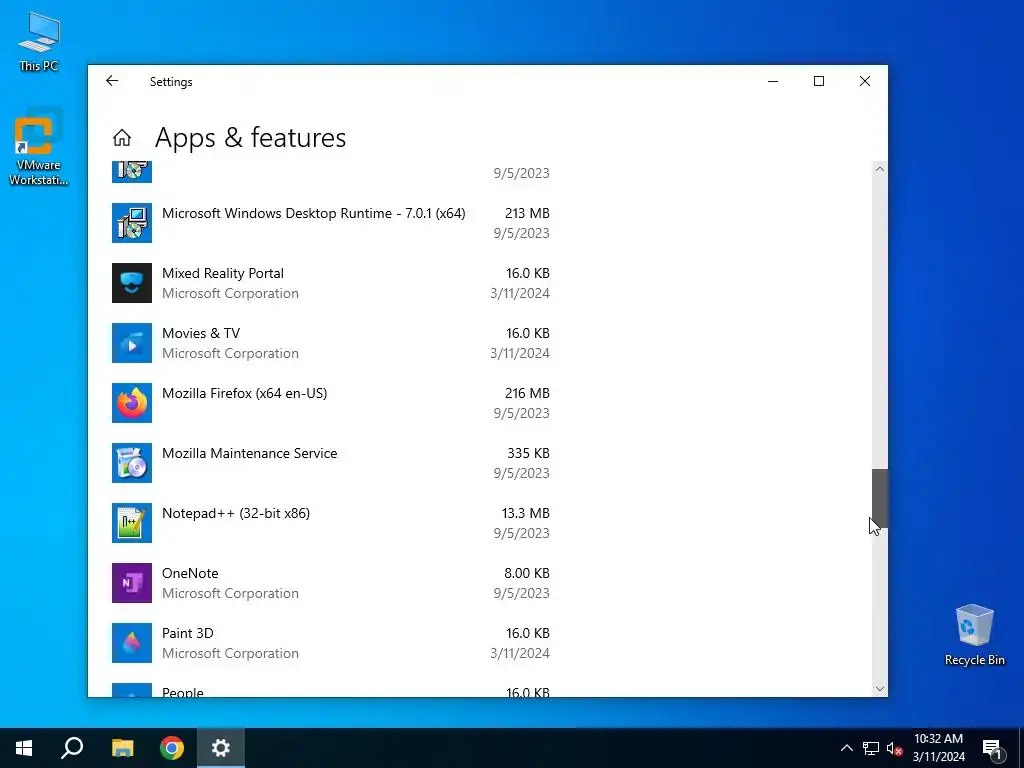Viewport: 1024px width, 768px height.
Task: Click the 213 MB size value
Action: point(527,213)
